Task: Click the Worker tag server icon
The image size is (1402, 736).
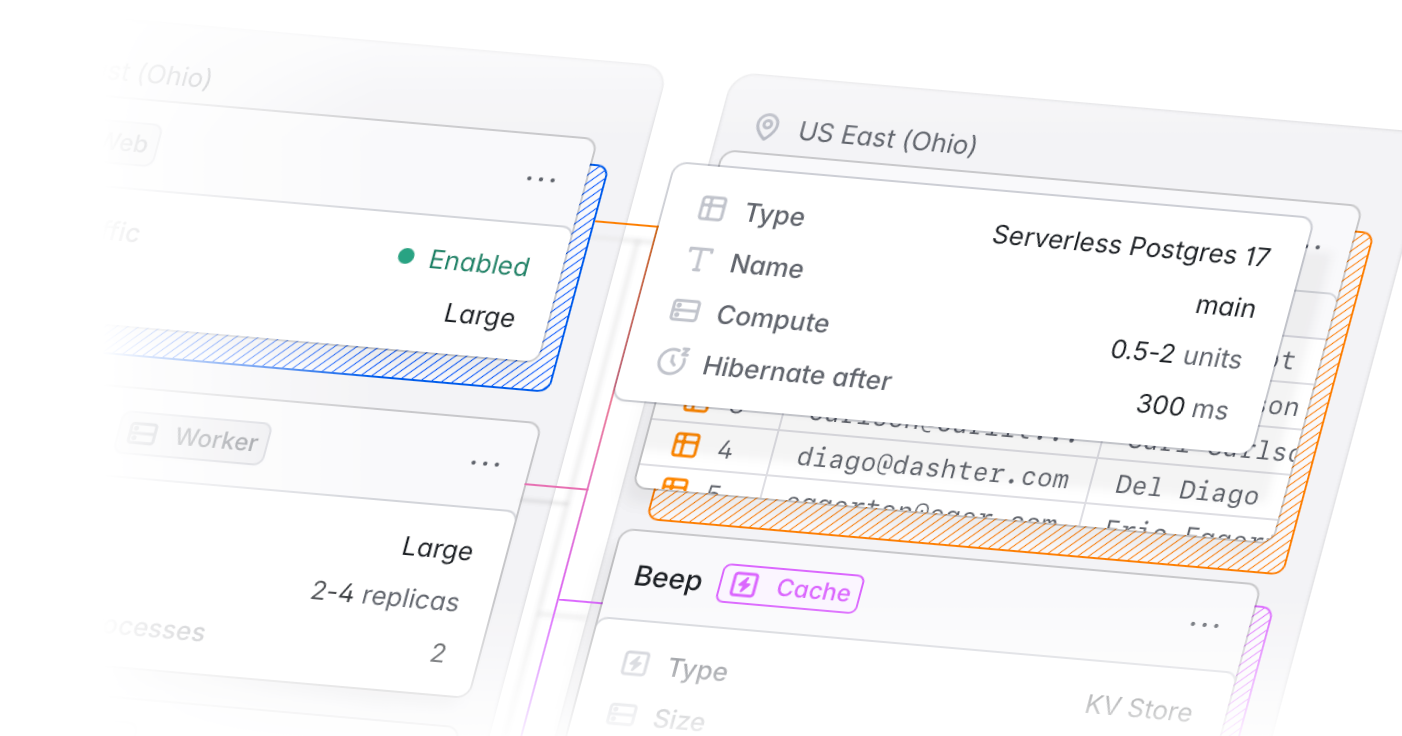Action: (x=143, y=433)
